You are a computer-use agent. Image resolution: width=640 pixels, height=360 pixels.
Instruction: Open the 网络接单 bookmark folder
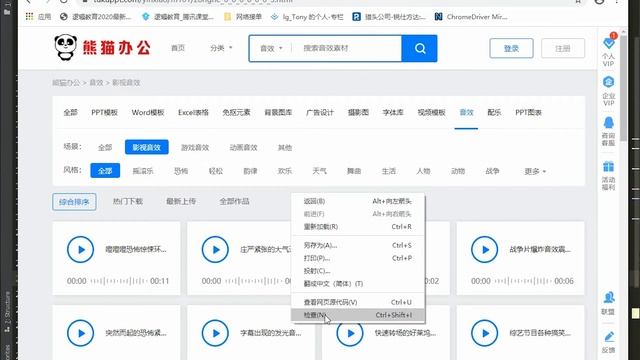[243, 17]
